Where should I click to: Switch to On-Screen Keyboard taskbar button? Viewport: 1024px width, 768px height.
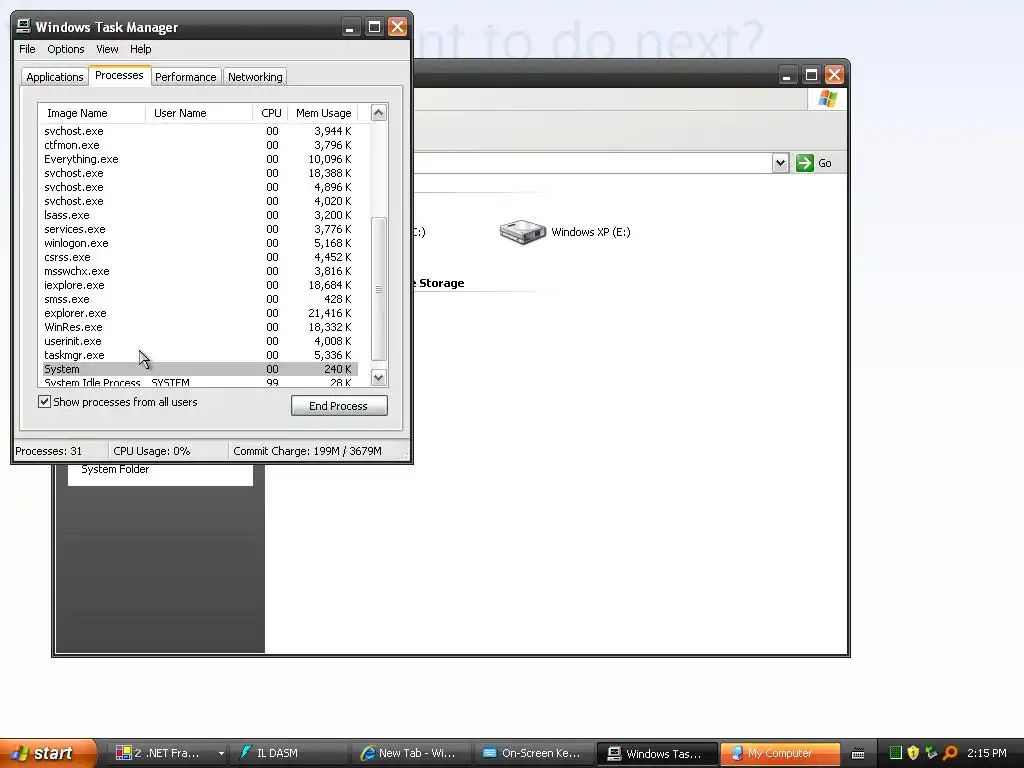coord(534,753)
